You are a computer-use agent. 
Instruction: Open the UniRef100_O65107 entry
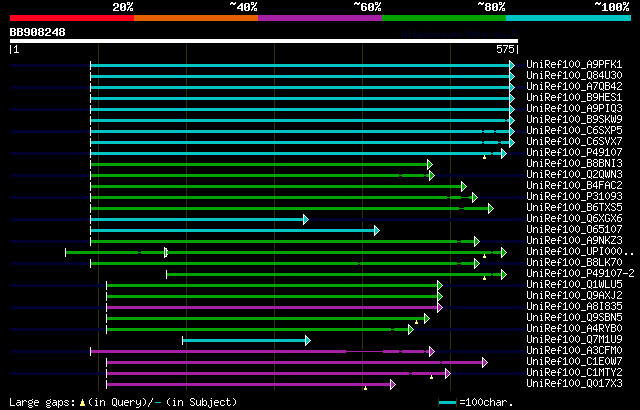(574, 230)
